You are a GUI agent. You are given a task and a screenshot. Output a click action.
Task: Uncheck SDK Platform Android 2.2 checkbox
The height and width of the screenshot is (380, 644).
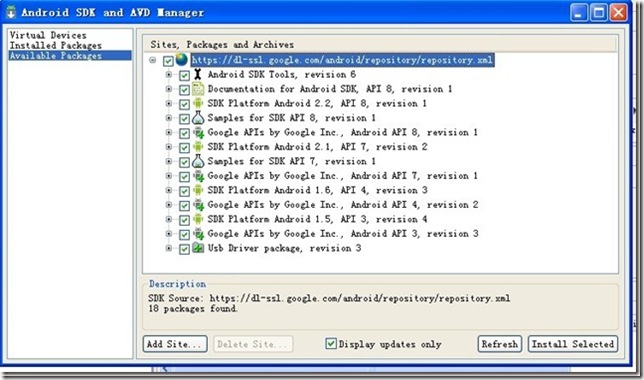point(184,104)
